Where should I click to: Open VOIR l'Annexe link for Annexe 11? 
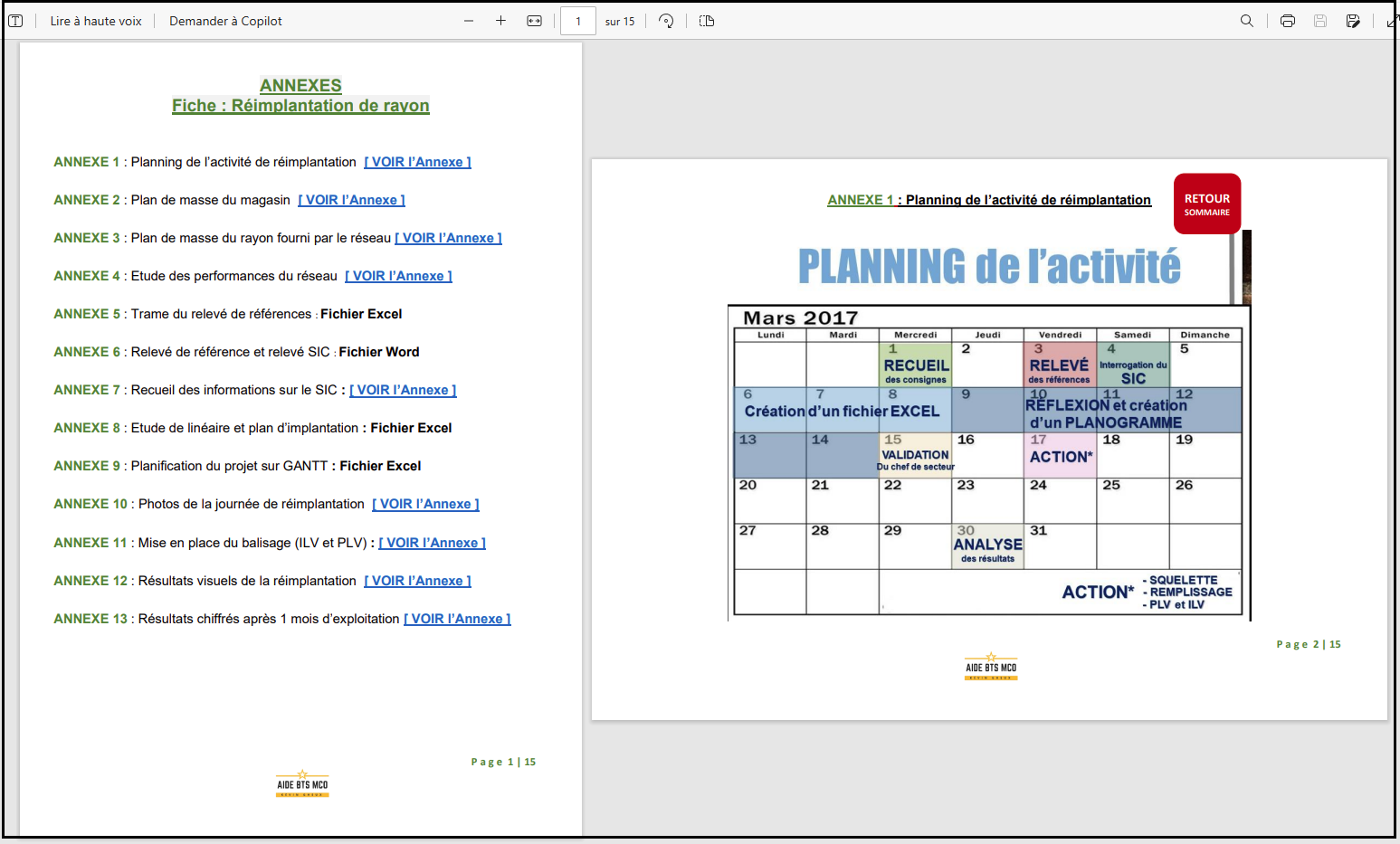[x=433, y=543]
